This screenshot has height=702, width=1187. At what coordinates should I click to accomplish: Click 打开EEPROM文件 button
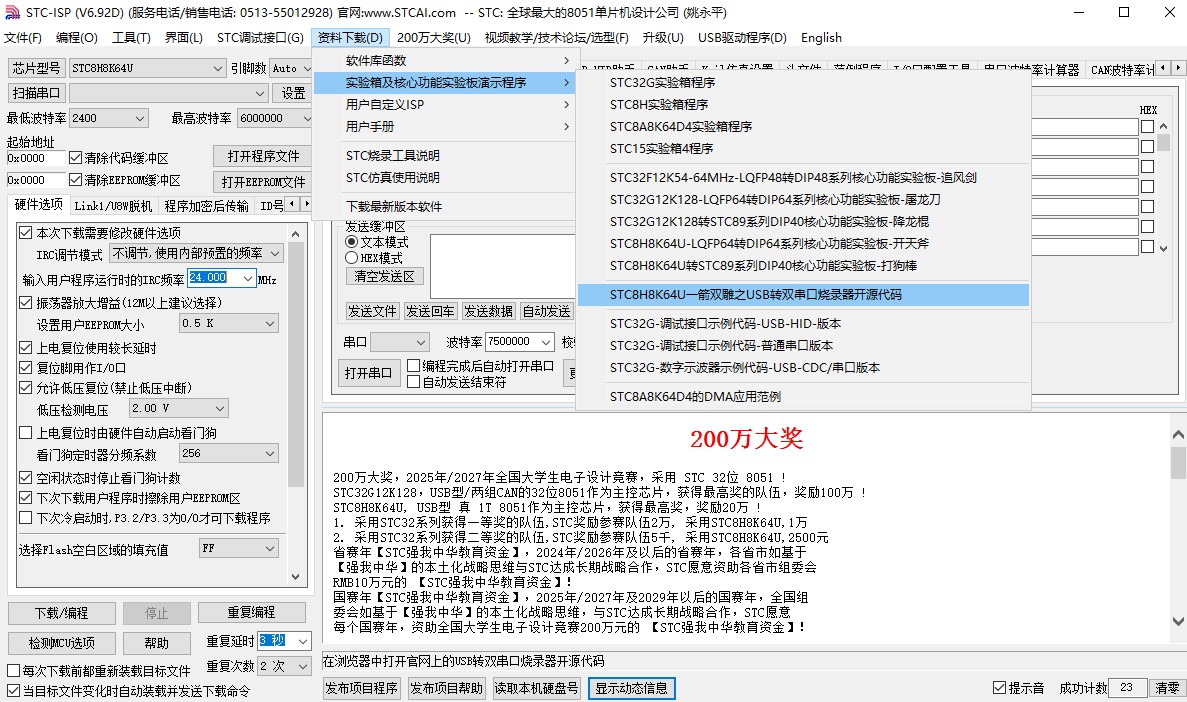click(263, 182)
